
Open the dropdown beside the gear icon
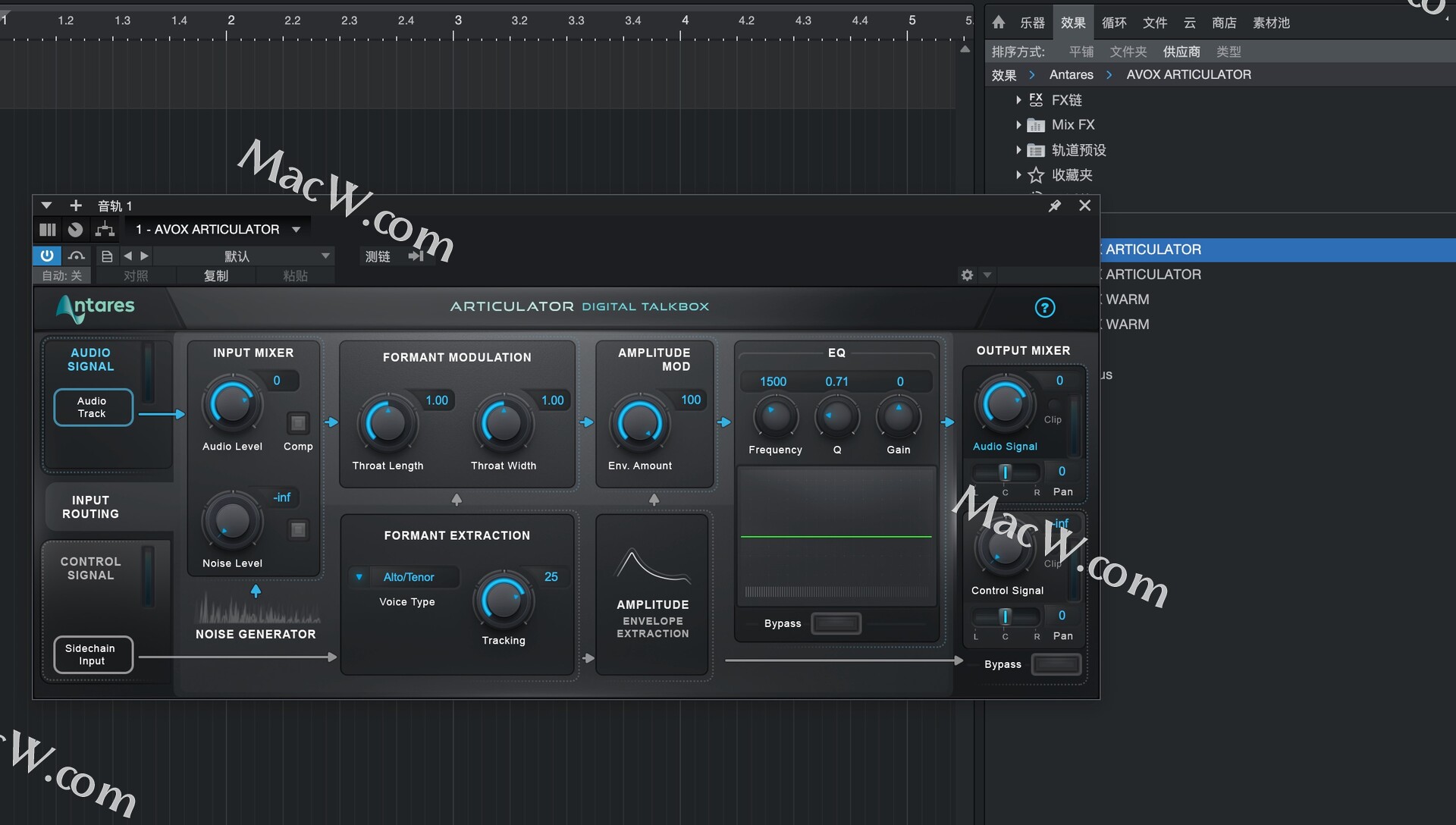(987, 275)
